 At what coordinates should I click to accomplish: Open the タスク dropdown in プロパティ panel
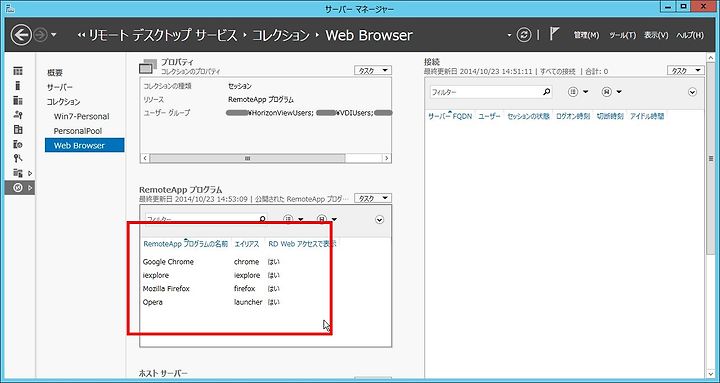click(372, 71)
